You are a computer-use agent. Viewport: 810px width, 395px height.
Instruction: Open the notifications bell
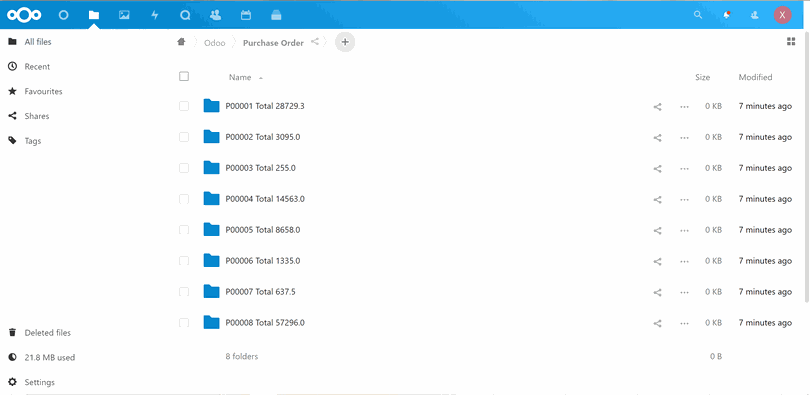(727, 15)
